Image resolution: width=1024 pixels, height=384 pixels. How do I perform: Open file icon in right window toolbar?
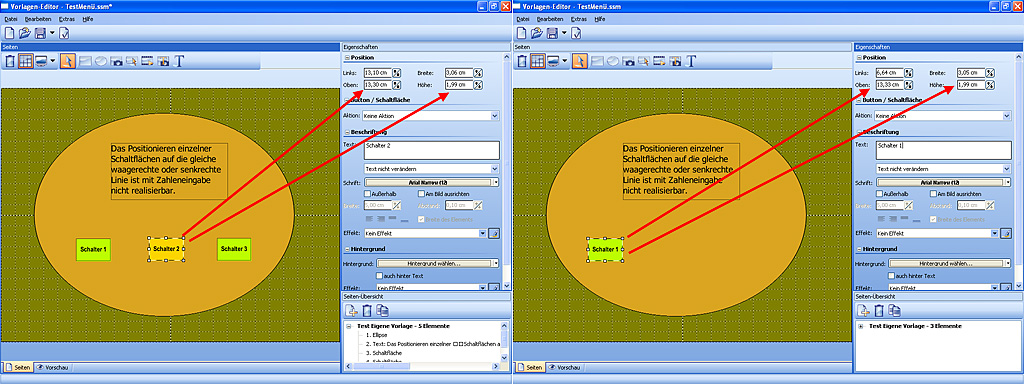(536, 33)
